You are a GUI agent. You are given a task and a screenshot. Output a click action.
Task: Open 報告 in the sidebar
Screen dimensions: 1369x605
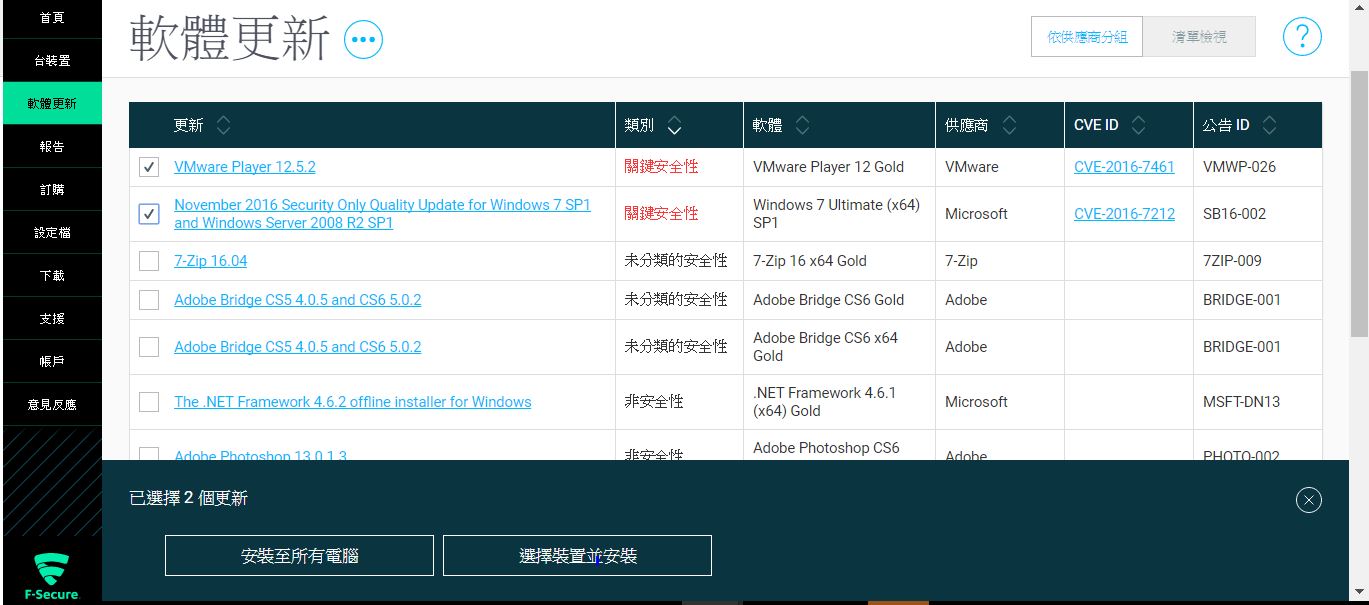[52, 146]
